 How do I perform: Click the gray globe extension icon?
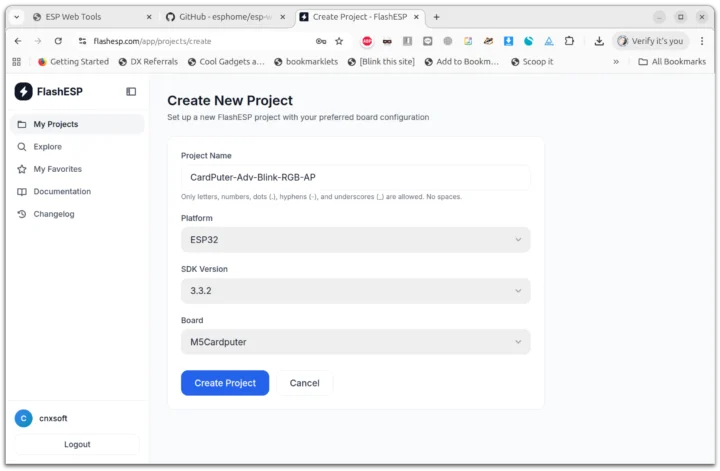click(448, 41)
